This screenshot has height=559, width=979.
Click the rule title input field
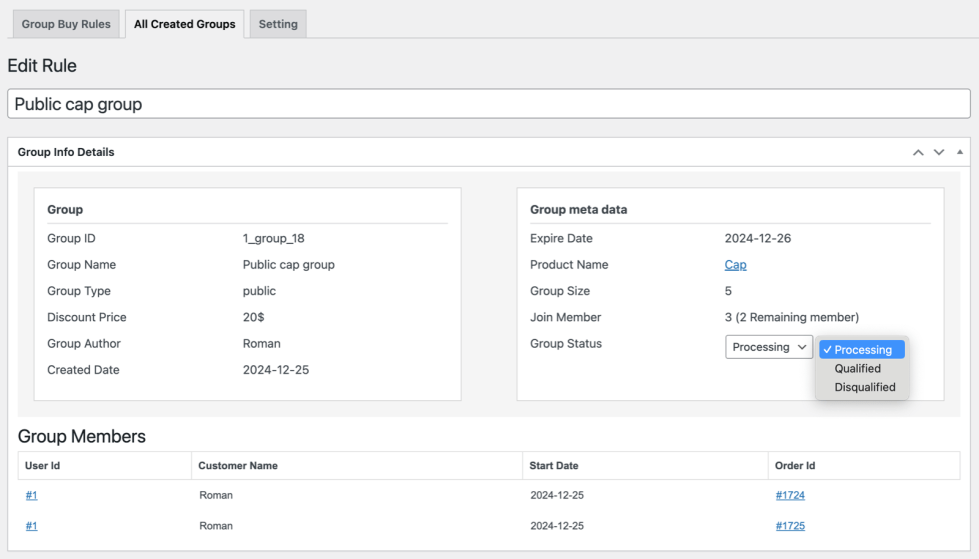pos(488,104)
